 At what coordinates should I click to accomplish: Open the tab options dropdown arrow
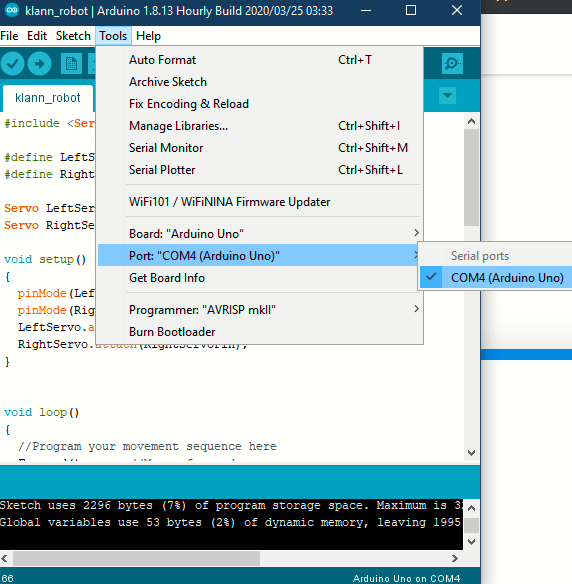[447, 96]
